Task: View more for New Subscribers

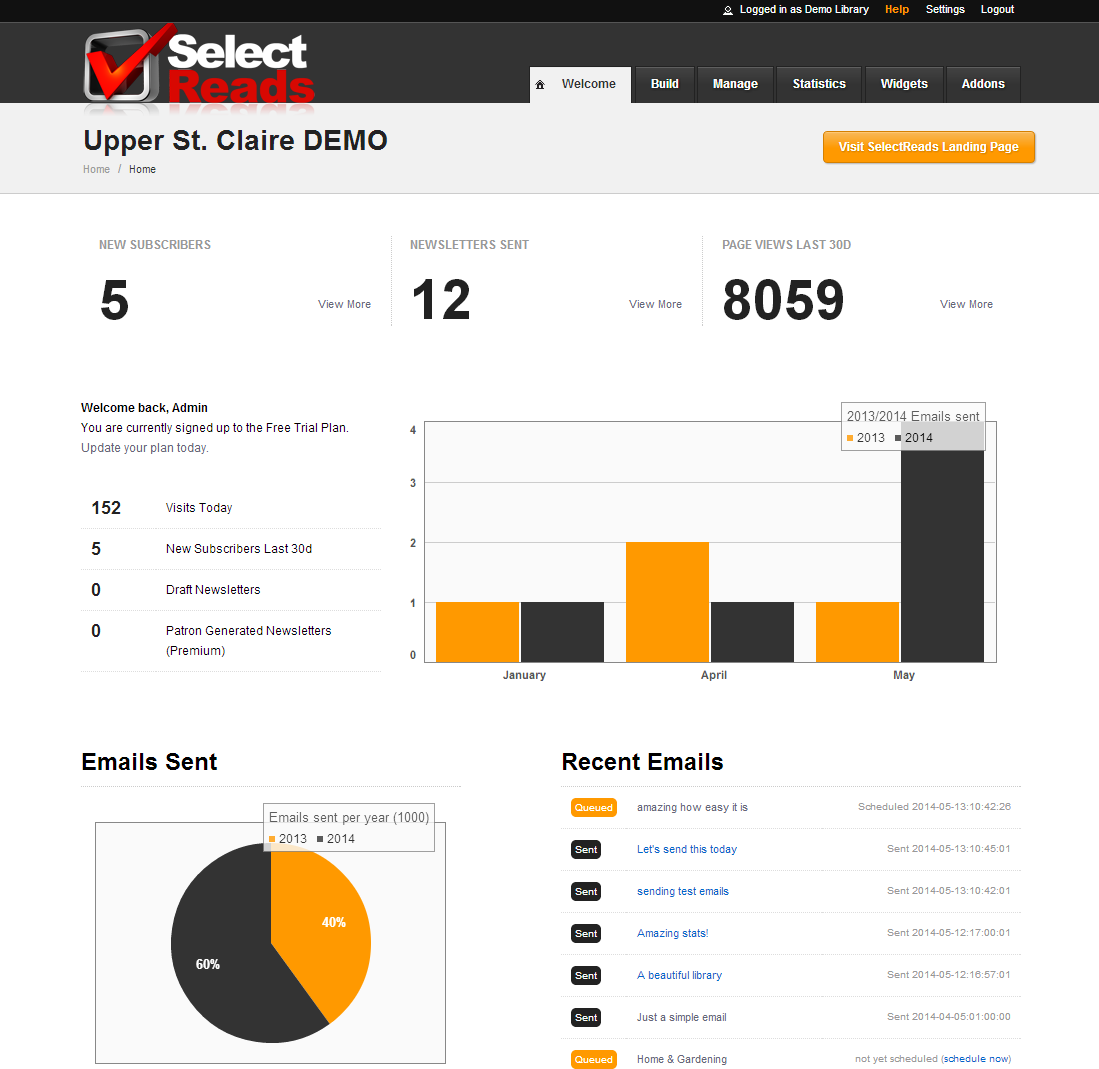Action: coord(344,304)
